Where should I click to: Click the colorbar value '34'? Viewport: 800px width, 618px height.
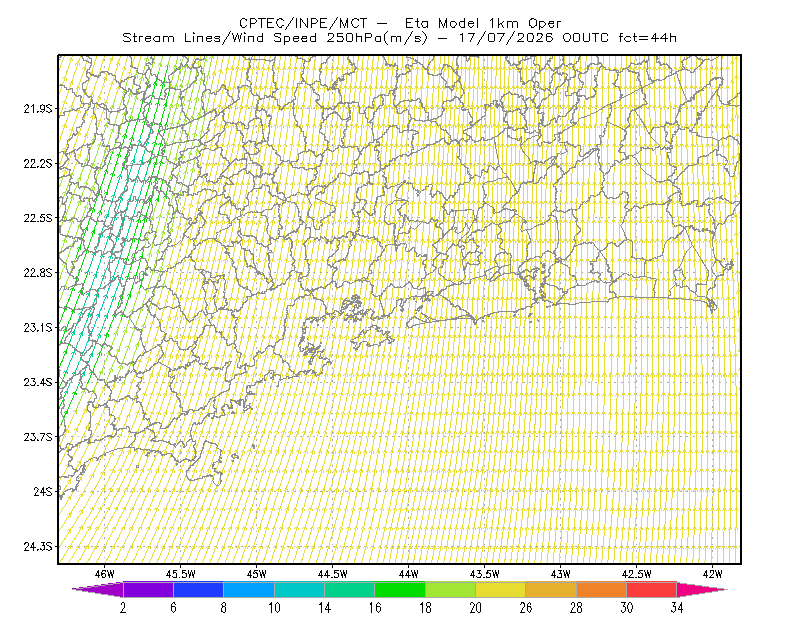tap(677, 608)
